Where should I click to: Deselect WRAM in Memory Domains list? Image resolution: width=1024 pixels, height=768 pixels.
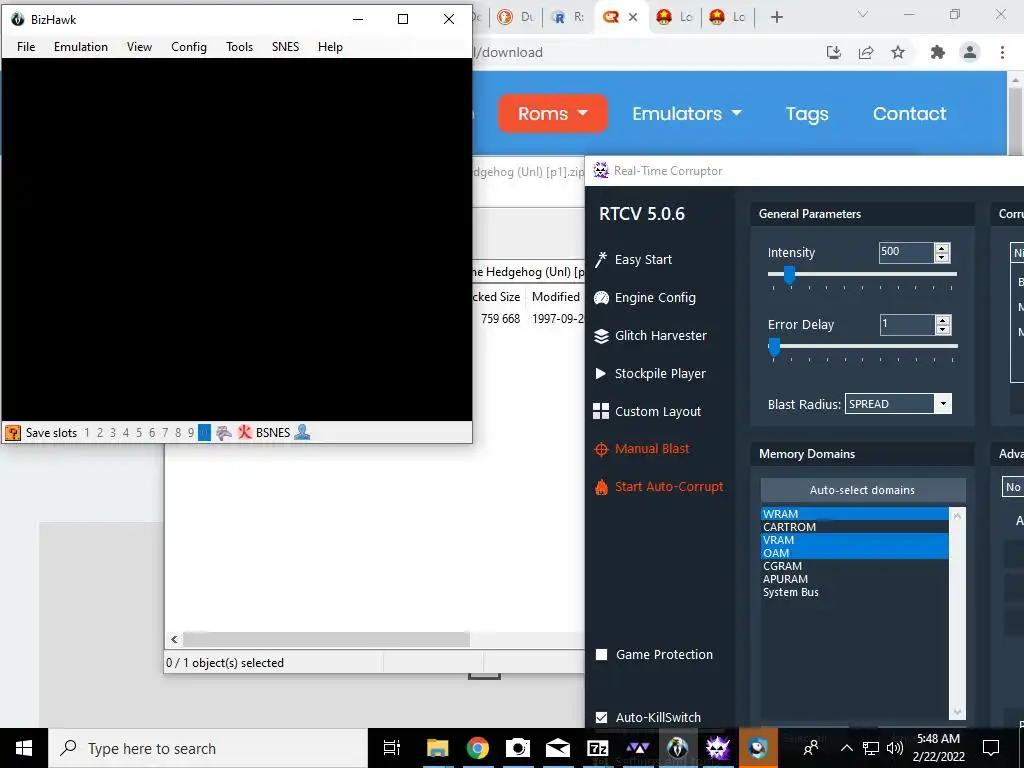pos(855,514)
